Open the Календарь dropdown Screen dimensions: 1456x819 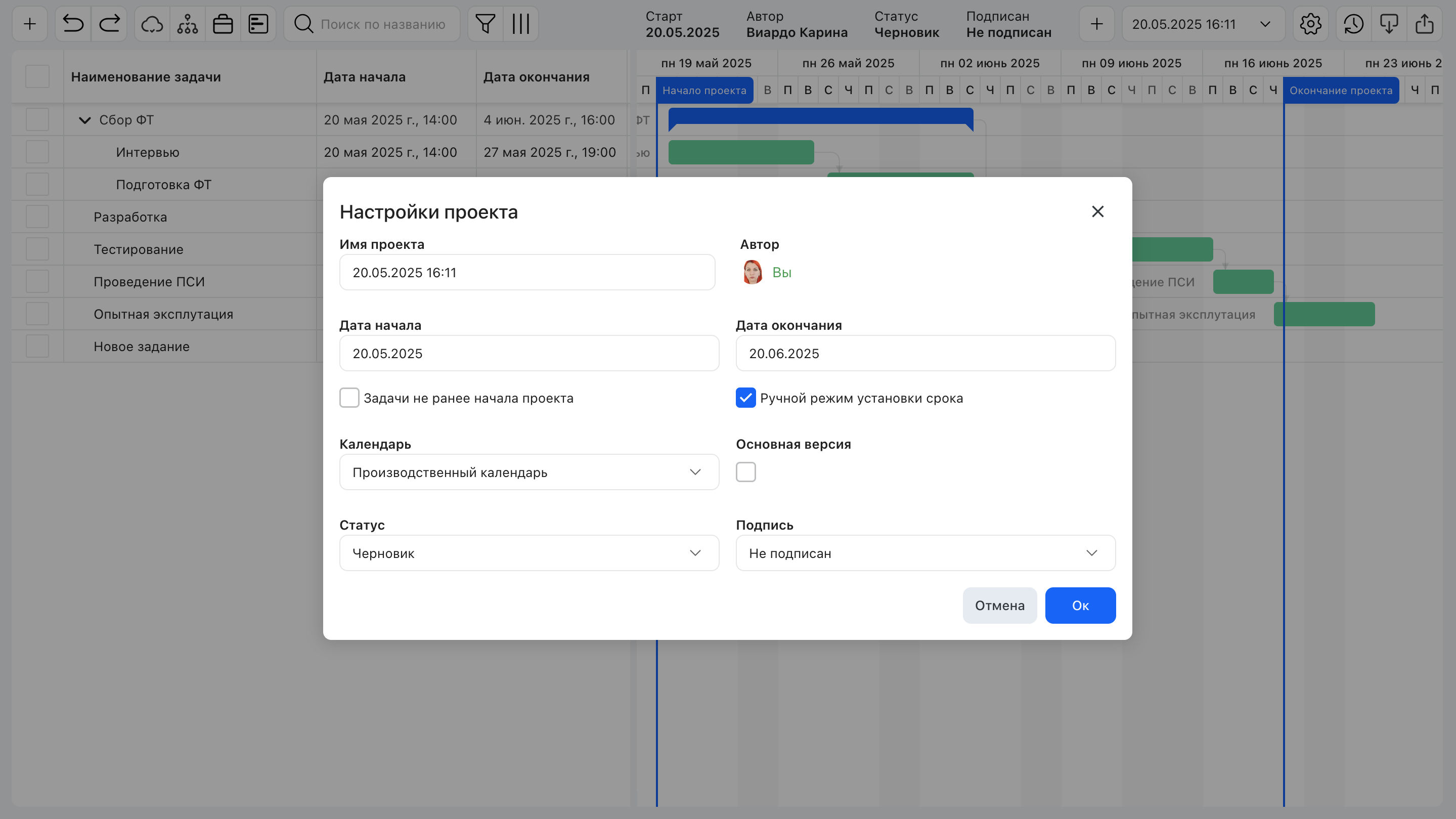coord(529,472)
